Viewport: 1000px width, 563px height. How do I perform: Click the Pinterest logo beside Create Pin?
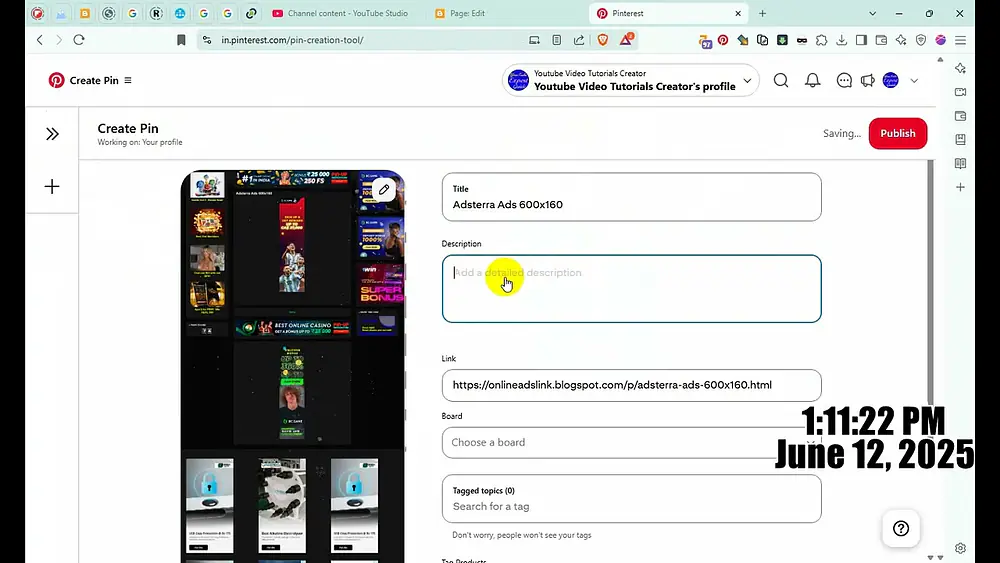pos(56,80)
